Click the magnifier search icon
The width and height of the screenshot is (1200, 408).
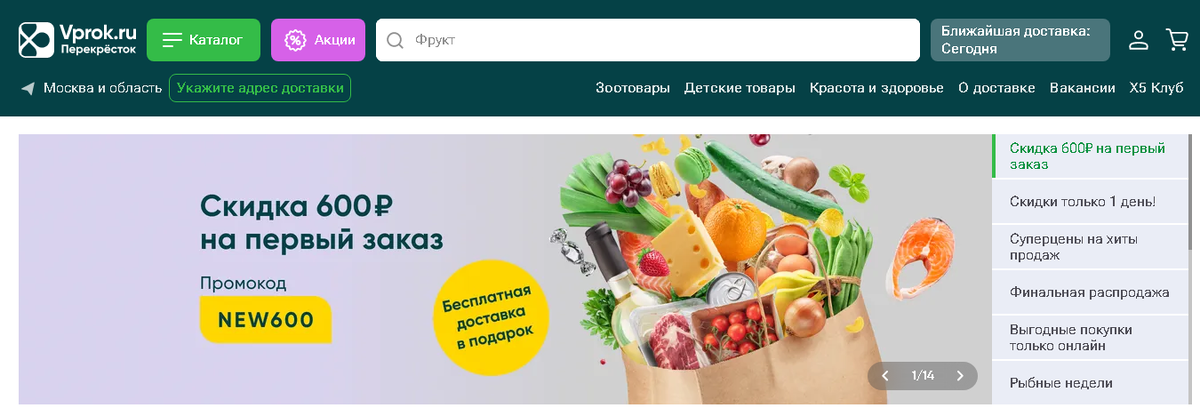coord(395,40)
